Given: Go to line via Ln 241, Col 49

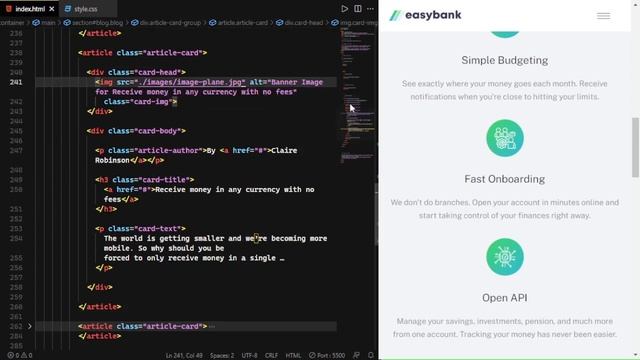Looking at the screenshot, I should click(x=184, y=356).
